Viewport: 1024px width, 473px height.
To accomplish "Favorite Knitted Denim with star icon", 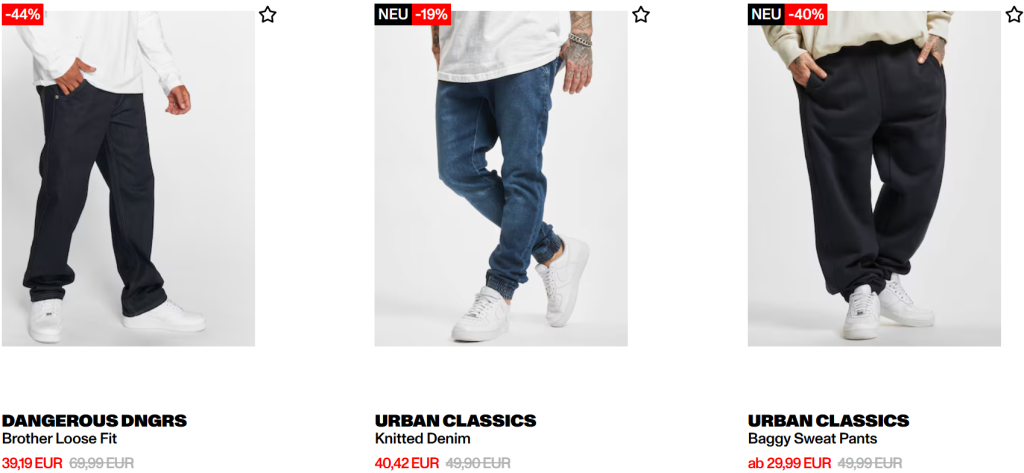I will pos(641,14).
